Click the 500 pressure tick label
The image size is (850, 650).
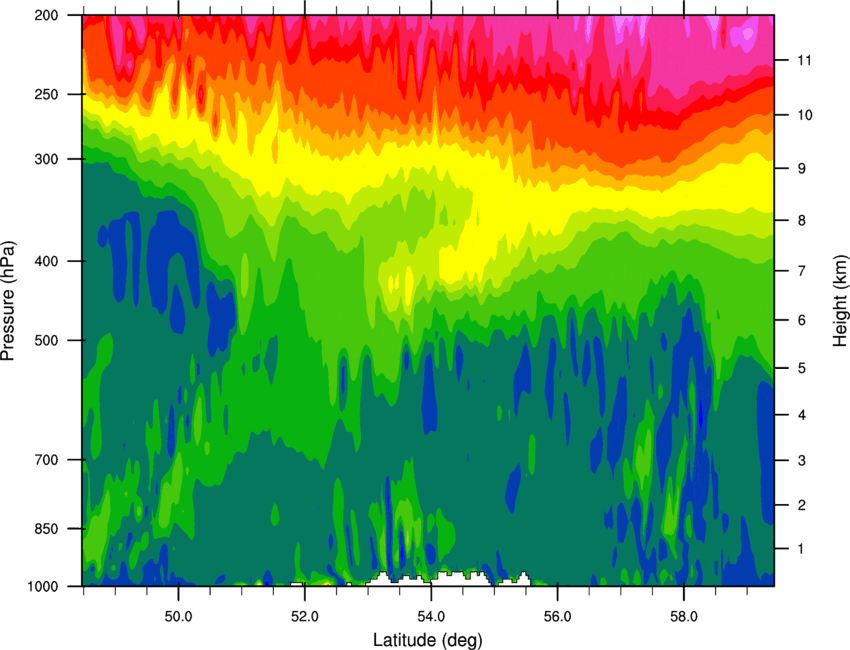(46, 340)
